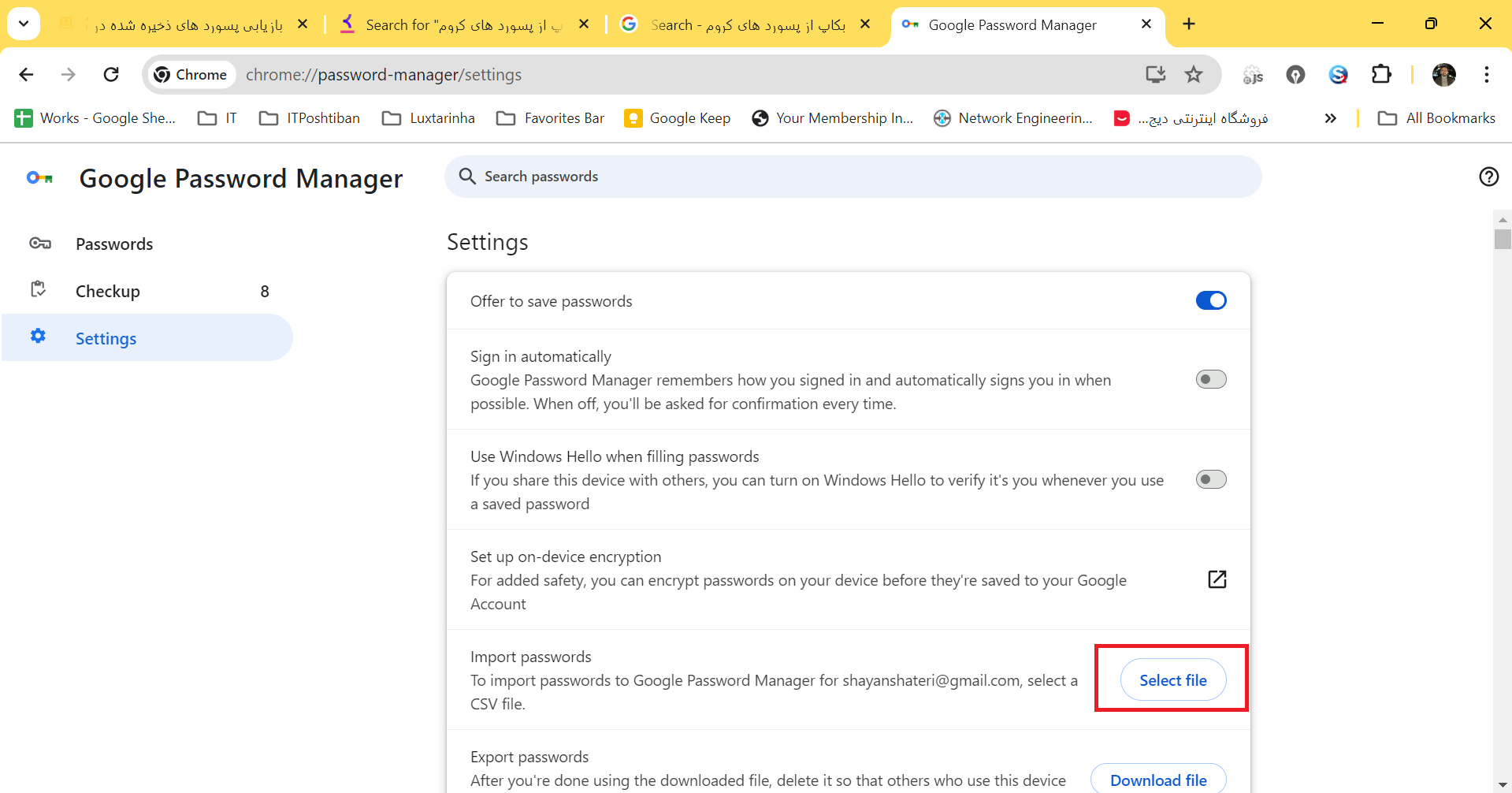Image resolution: width=1512 pixels, height=793 pixels.
Task: Switch to the Google Search tab
Action: (x=745, y=25)
